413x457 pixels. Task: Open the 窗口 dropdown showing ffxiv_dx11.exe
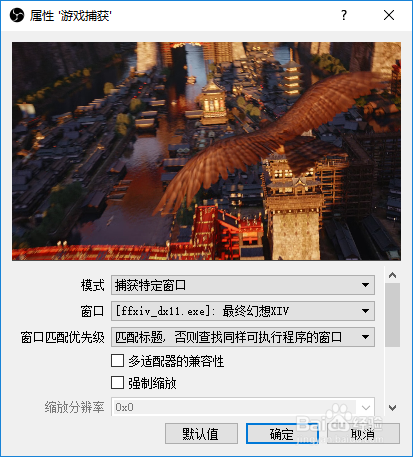point(243,311)
